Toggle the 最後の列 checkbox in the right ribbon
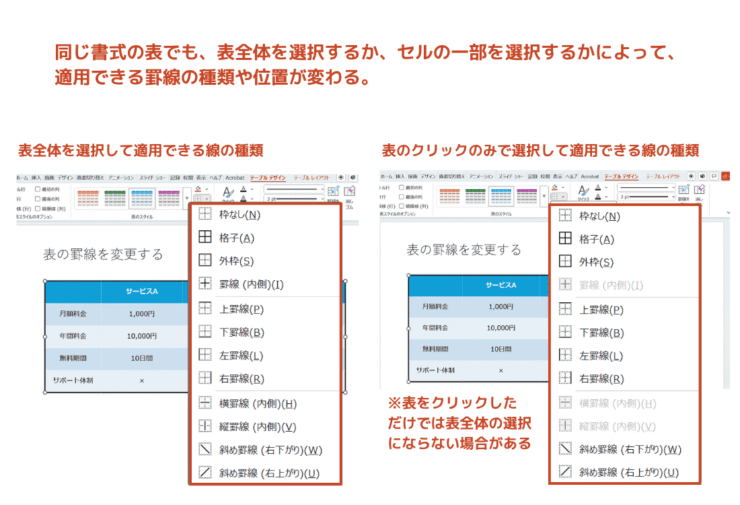This screenshot has width=740, height=505. pyautogui.click(x=401, y=197)
